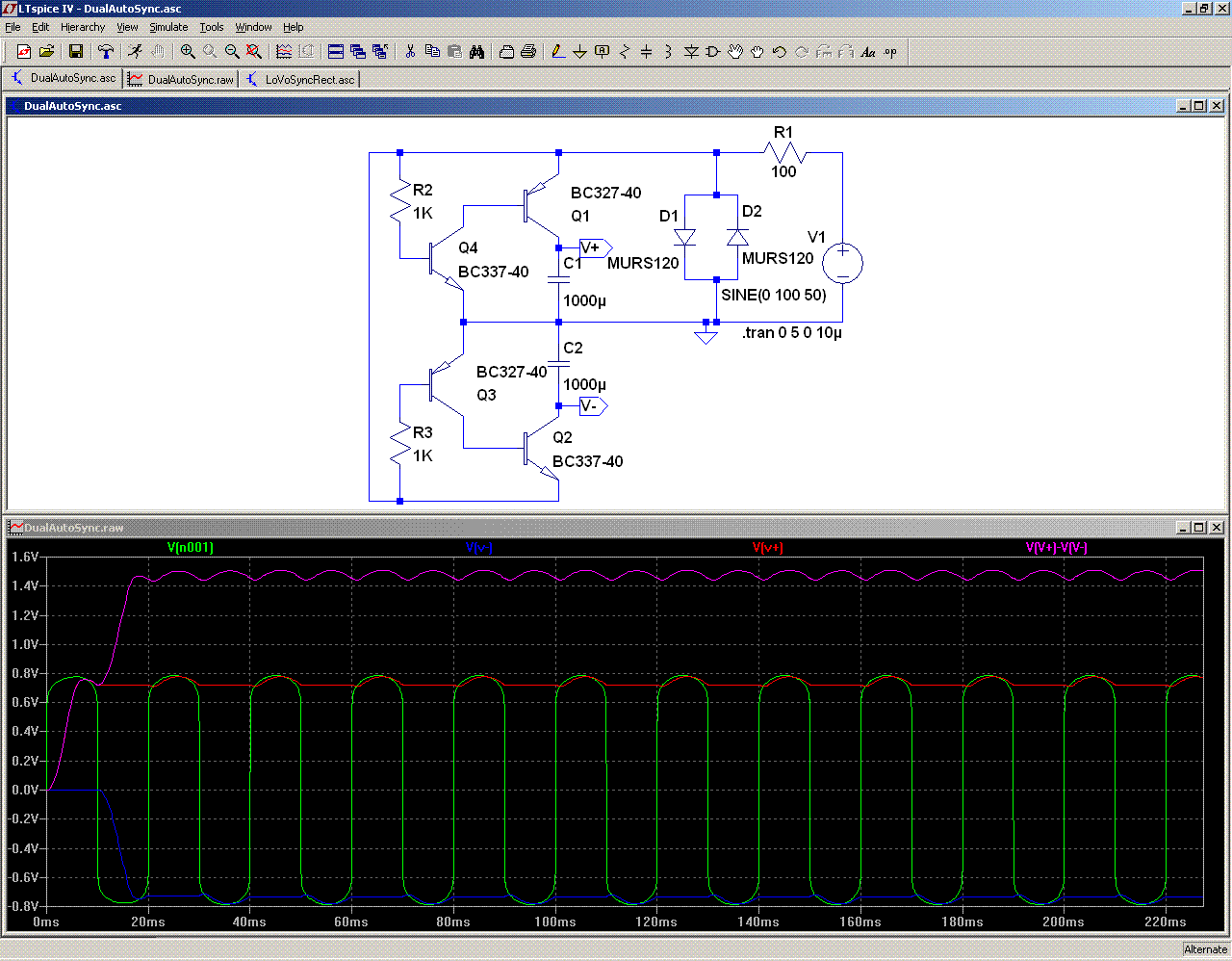
Task: Click the Save diskette icon
Action: click(x=75, y=52)
